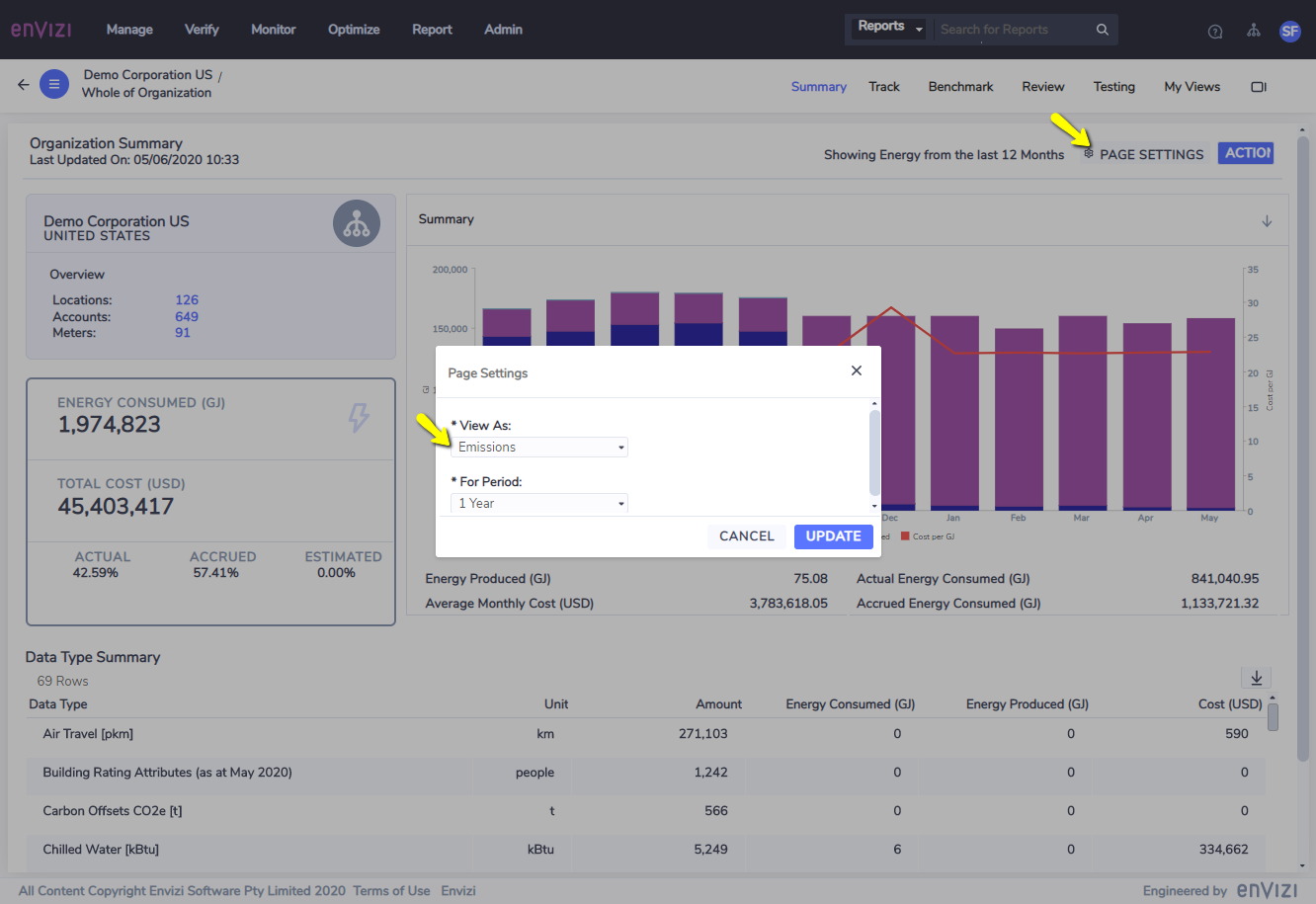
Task: Switch to the Testing tab
Action: 1114,87
